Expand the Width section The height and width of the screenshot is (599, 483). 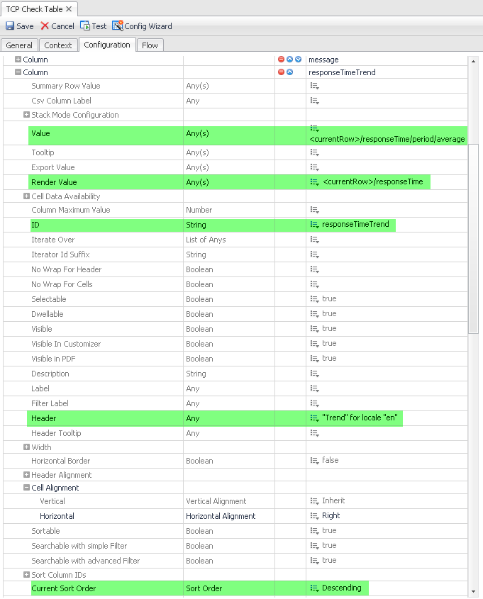[x=26, y=447]
